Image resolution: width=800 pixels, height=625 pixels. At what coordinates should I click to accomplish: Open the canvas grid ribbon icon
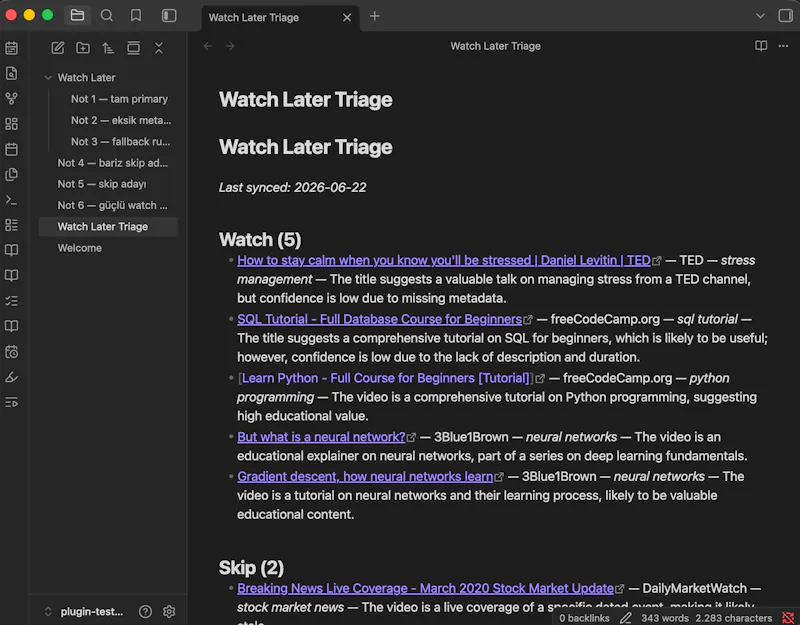click(11, 124)
